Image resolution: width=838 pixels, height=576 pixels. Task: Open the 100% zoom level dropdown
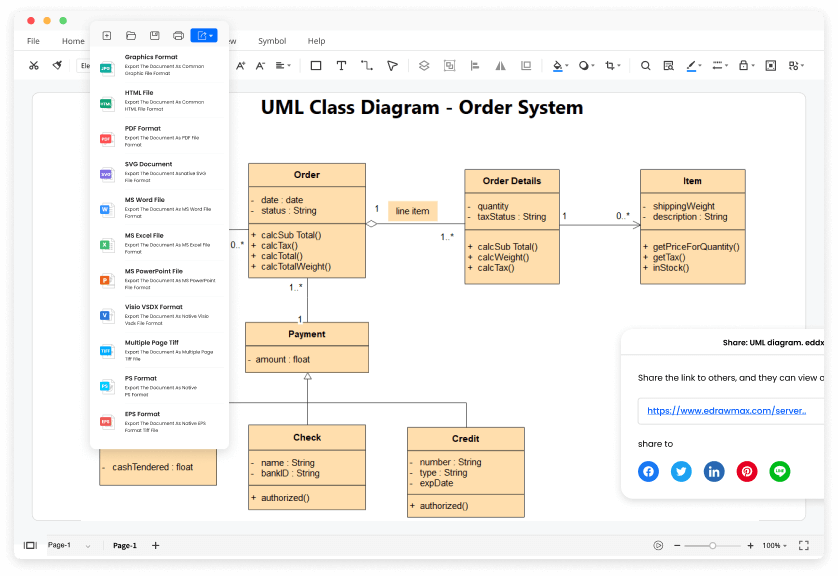coord(774,546)
